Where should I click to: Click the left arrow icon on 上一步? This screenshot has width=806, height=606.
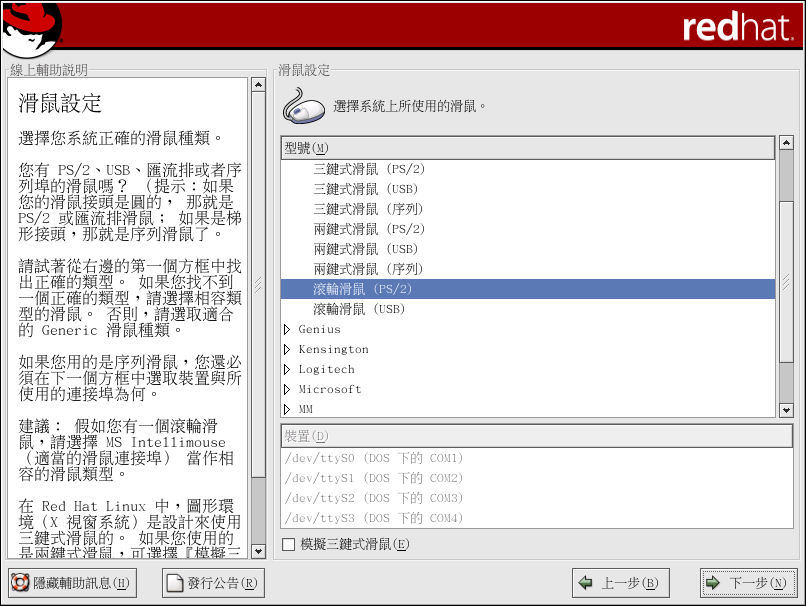(586, 583)
